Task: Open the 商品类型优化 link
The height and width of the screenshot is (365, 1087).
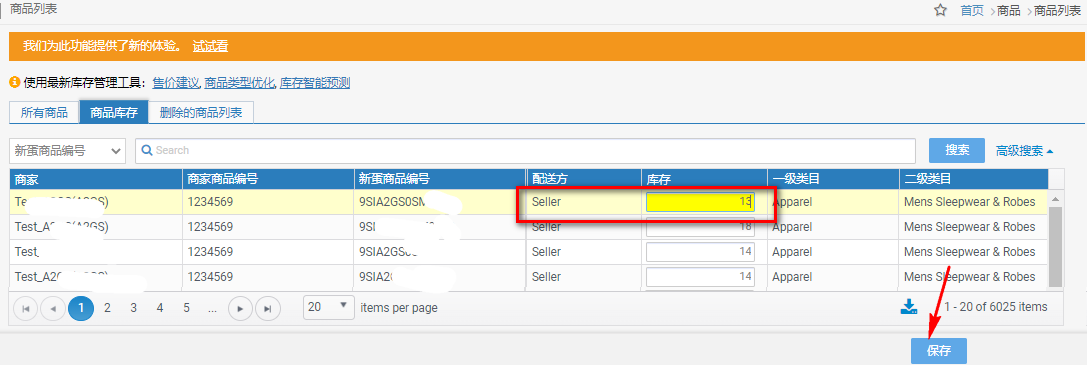Action: [x=240, y=83]
